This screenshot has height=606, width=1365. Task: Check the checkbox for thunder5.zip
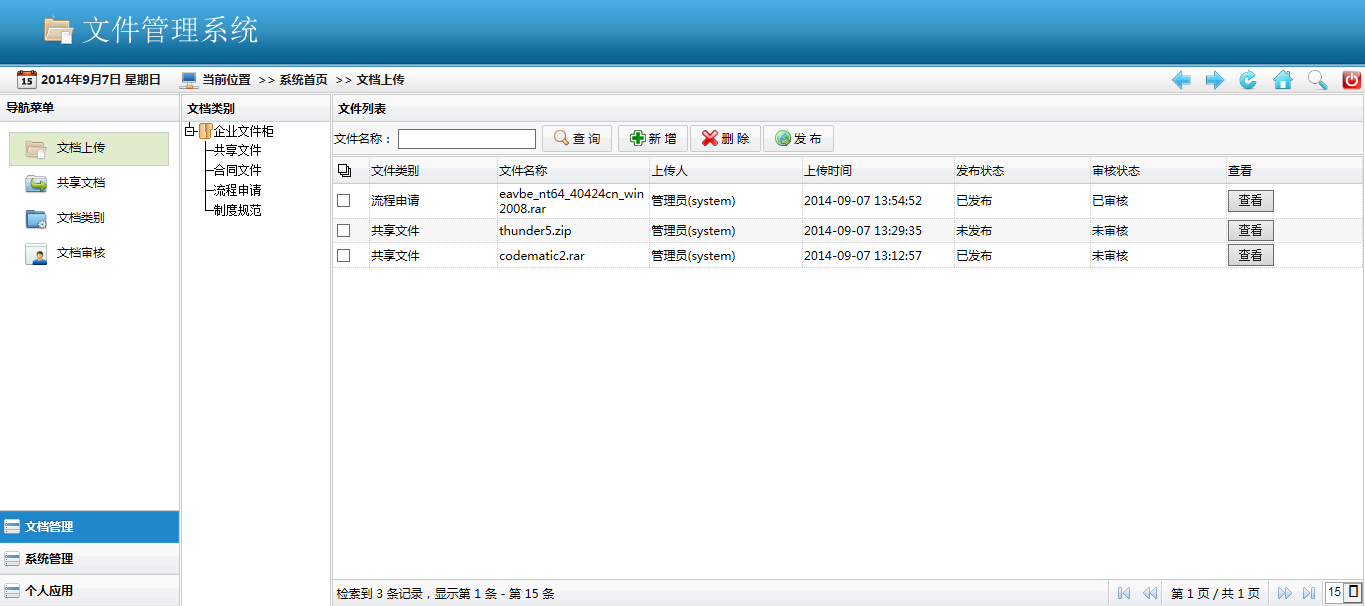point(344,230)
